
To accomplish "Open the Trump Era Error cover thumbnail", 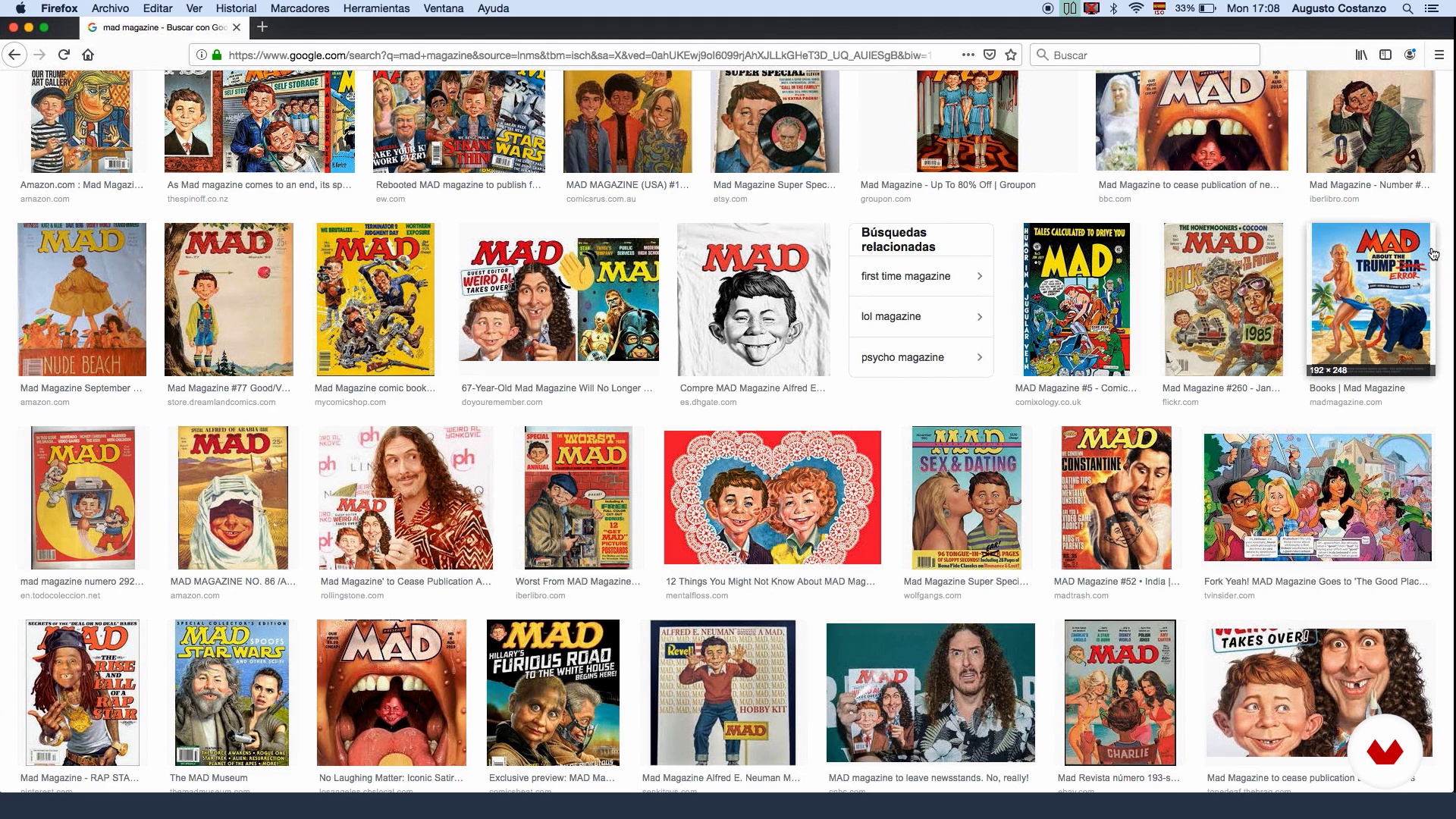I will pos(1371,300).
